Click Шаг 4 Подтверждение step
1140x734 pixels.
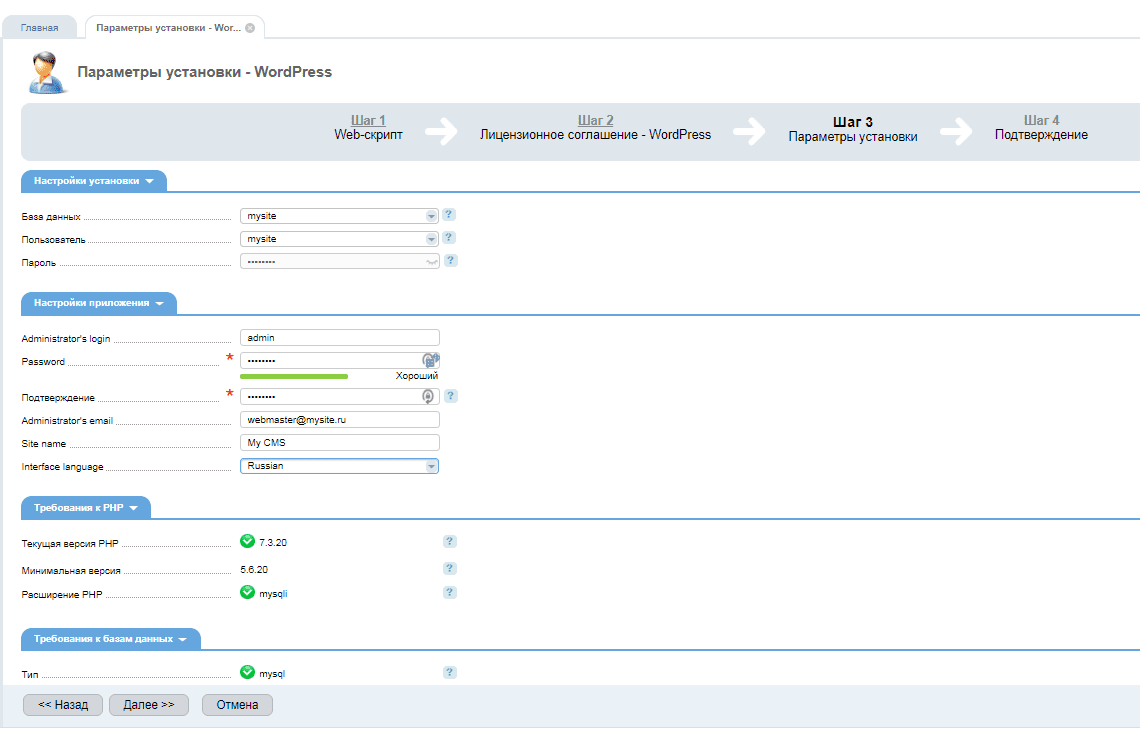1041,127
